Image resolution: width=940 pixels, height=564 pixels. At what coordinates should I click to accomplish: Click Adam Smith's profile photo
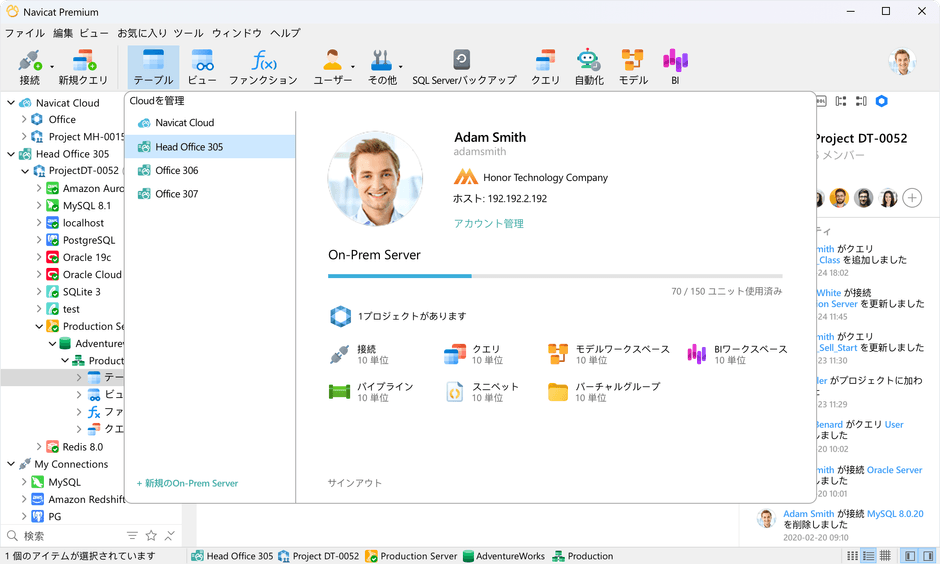(375, 179)
